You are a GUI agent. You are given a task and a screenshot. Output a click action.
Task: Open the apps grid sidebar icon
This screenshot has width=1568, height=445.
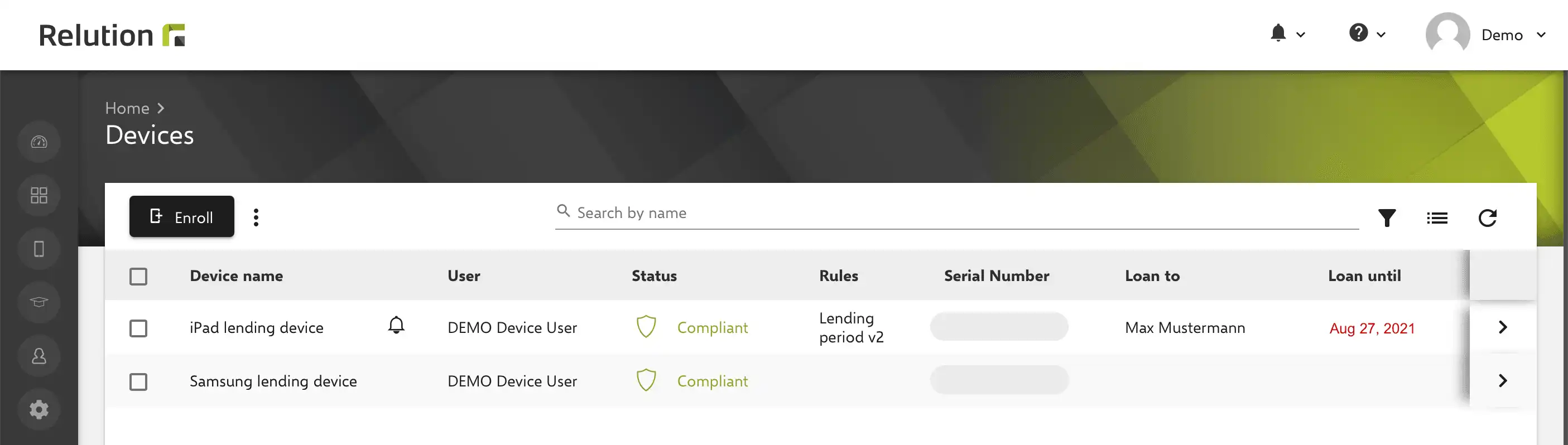(39, 196)
